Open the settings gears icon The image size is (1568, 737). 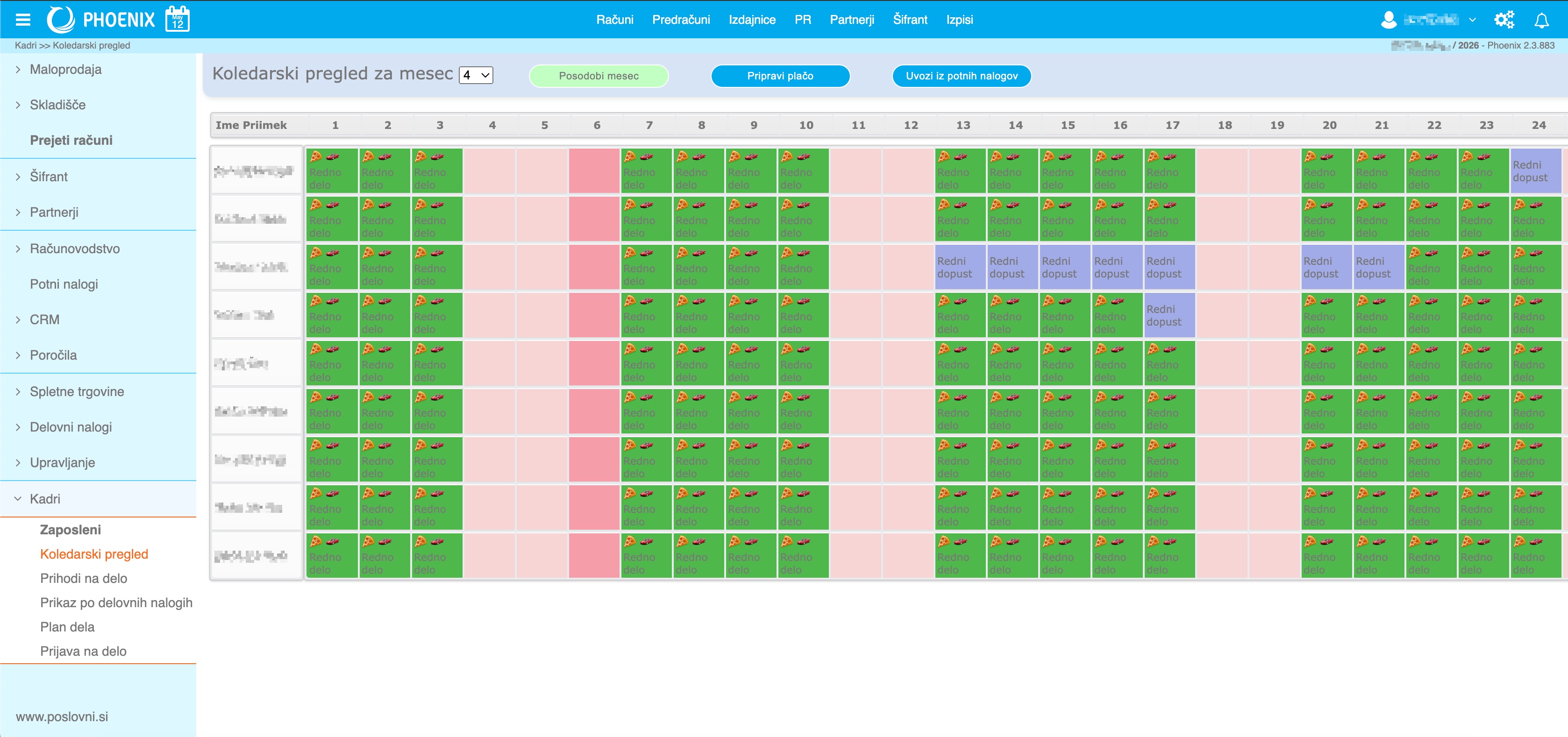(1504, 20)
